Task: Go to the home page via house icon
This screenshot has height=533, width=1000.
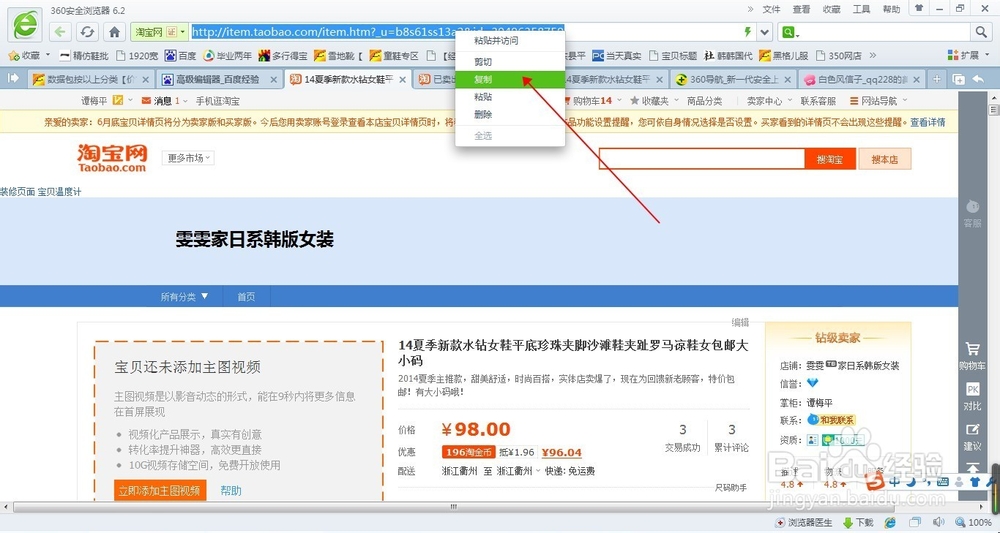Action: [x=114, y=31]
